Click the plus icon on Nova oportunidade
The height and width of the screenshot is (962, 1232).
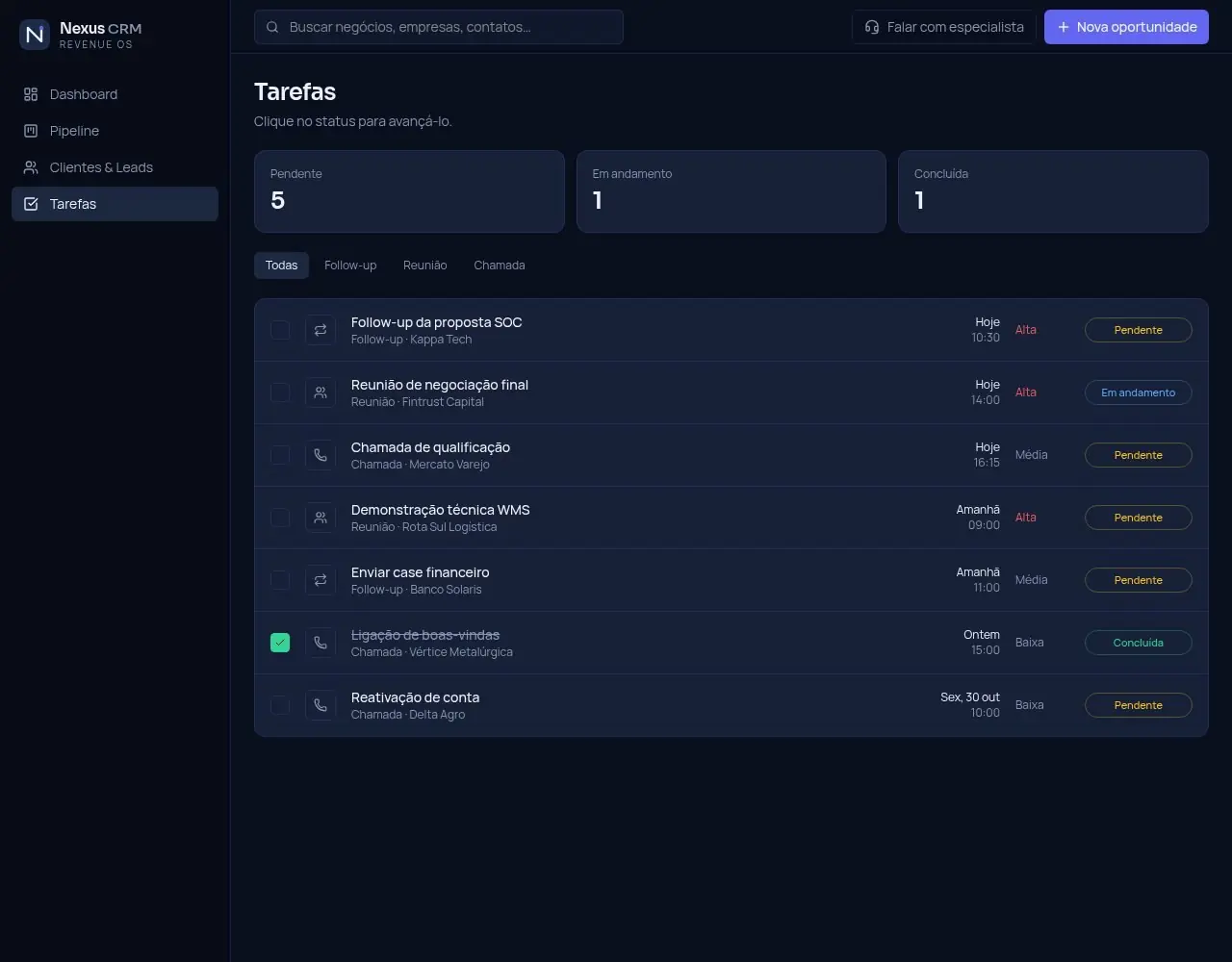point(1064,27)
